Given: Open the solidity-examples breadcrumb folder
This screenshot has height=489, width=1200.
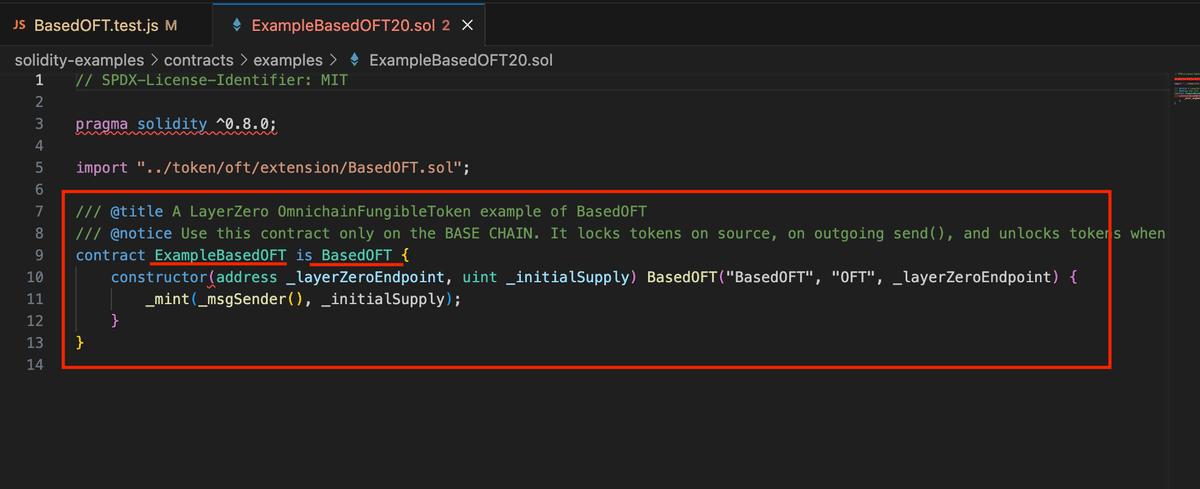Looking at the screenshot, I should point(79,60).
